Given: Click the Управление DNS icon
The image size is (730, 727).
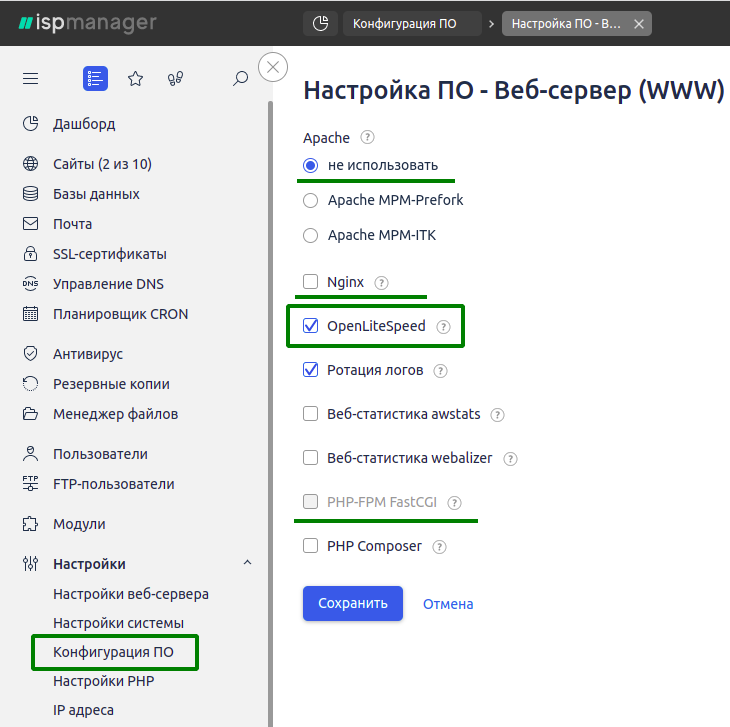Looking at the screenshot, I should click(x=31, y=283).
